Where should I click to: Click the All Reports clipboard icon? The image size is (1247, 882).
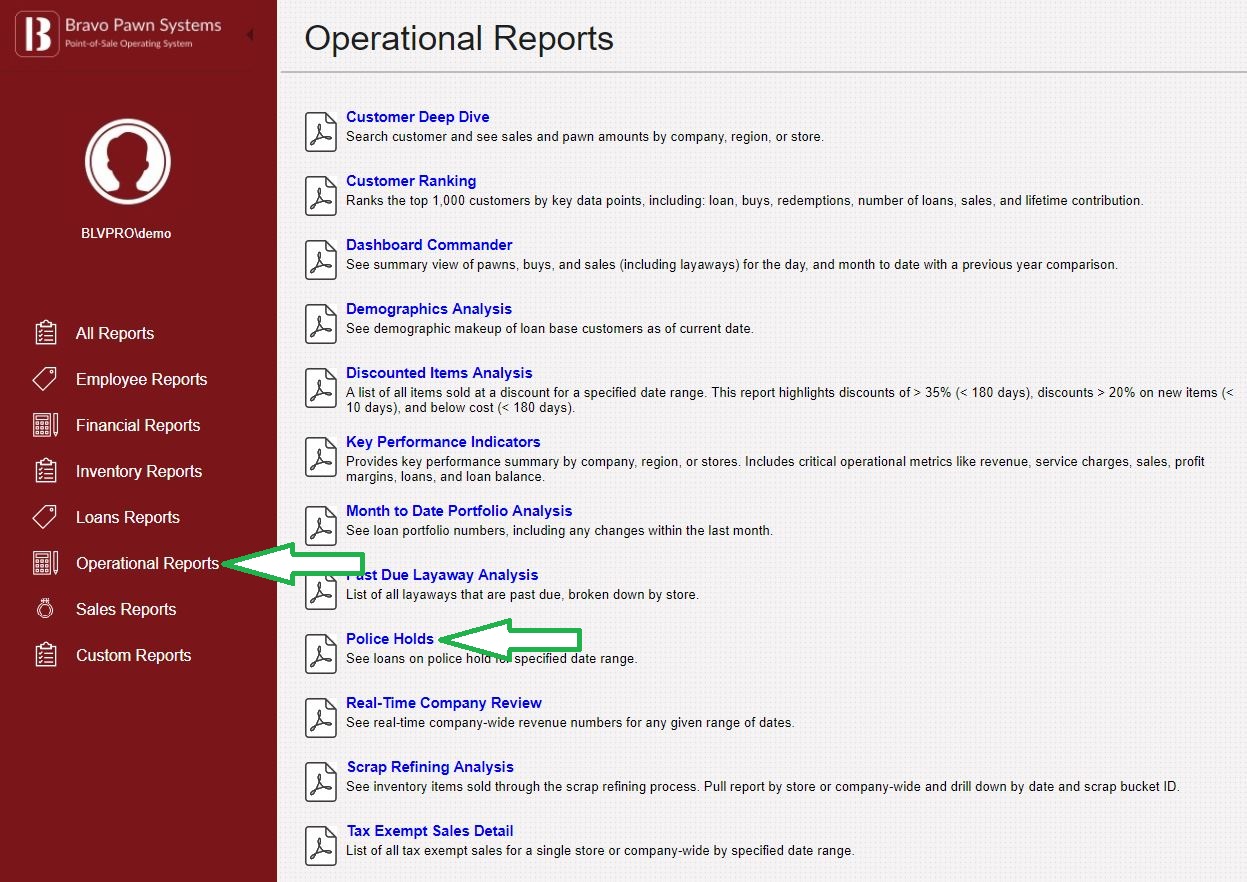(x=45, y=333)
